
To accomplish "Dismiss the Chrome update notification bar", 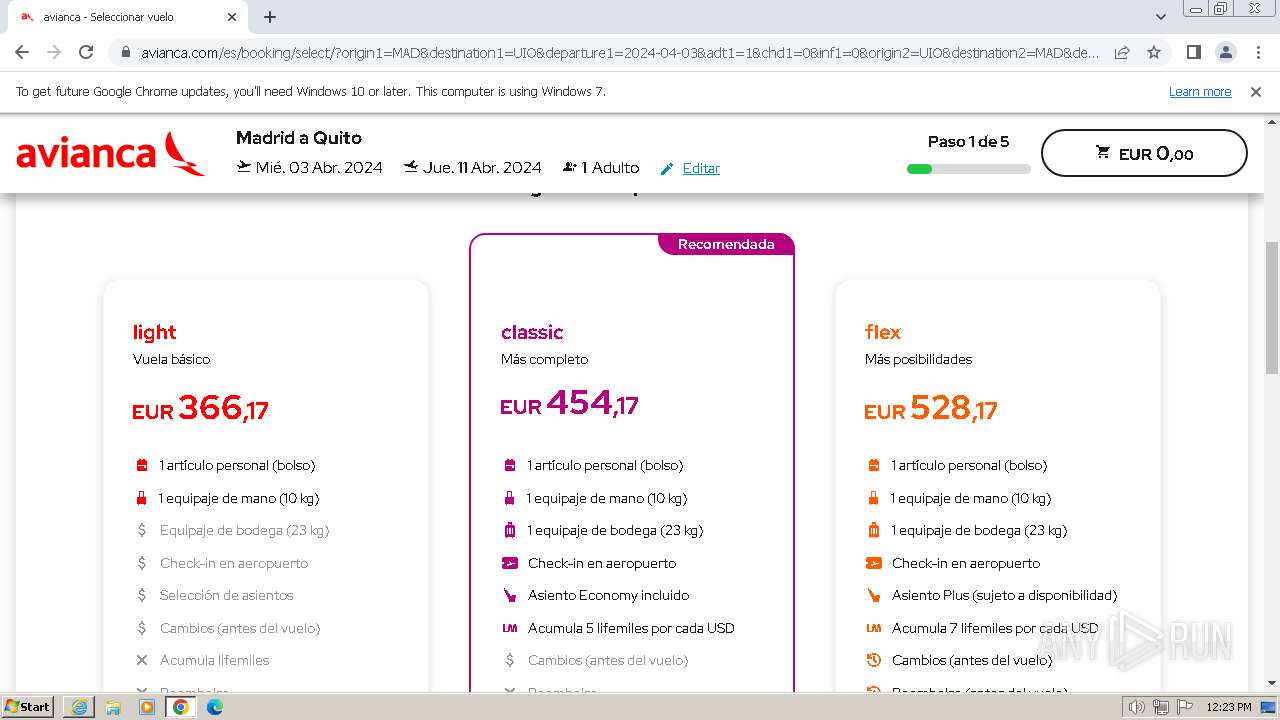I will coord(1256,92).
